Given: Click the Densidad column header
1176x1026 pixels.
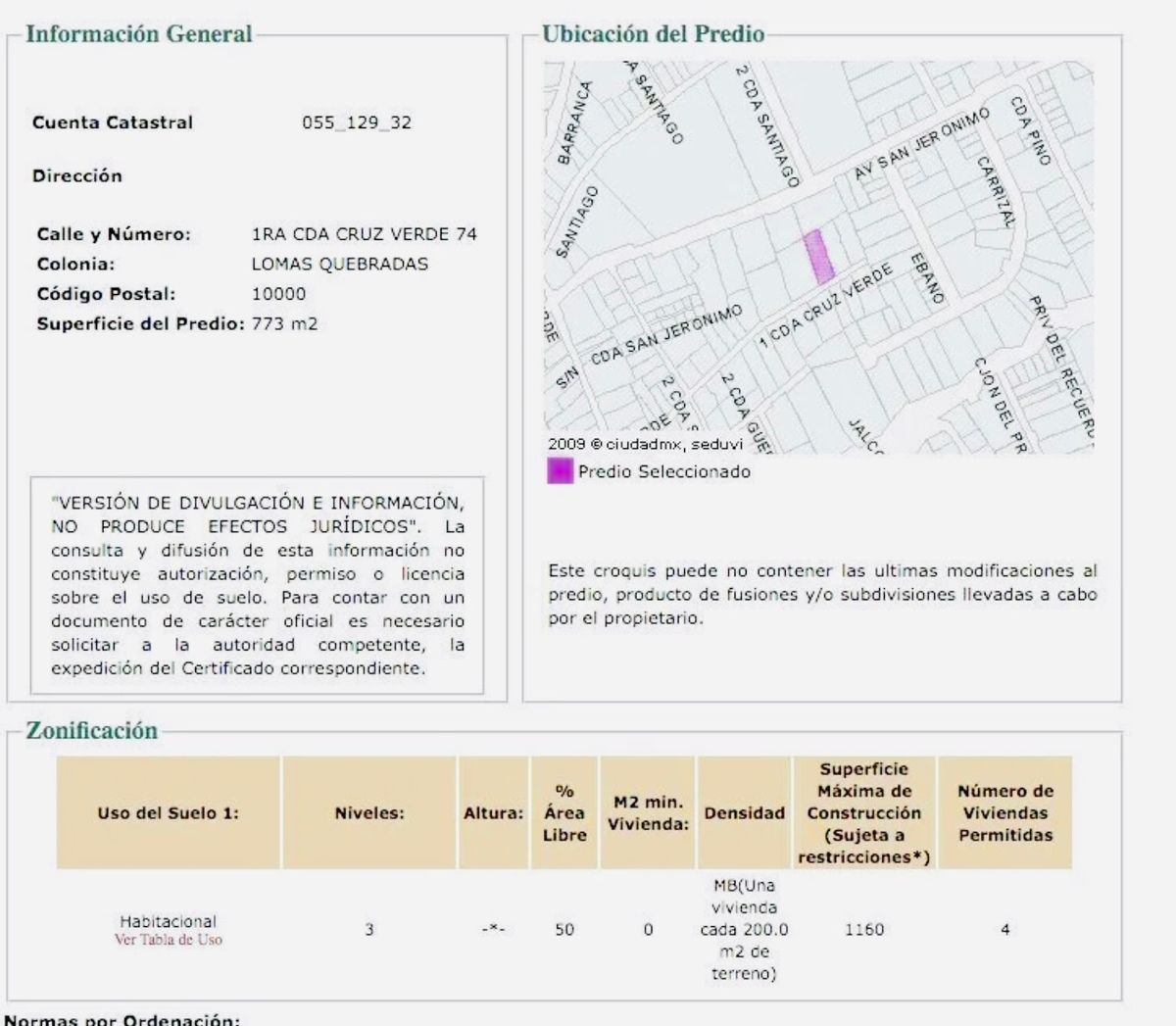Looking at the screenshot, I should pos(744,812).
